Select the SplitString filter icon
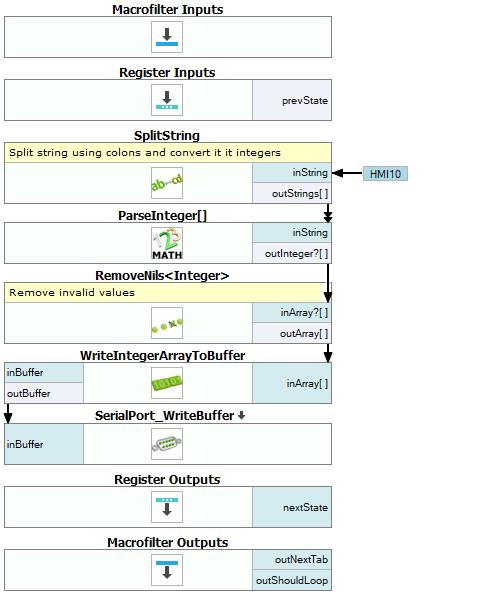Viewport: 500px width, 596px height. pyautogui.click(x=167, y=183)
